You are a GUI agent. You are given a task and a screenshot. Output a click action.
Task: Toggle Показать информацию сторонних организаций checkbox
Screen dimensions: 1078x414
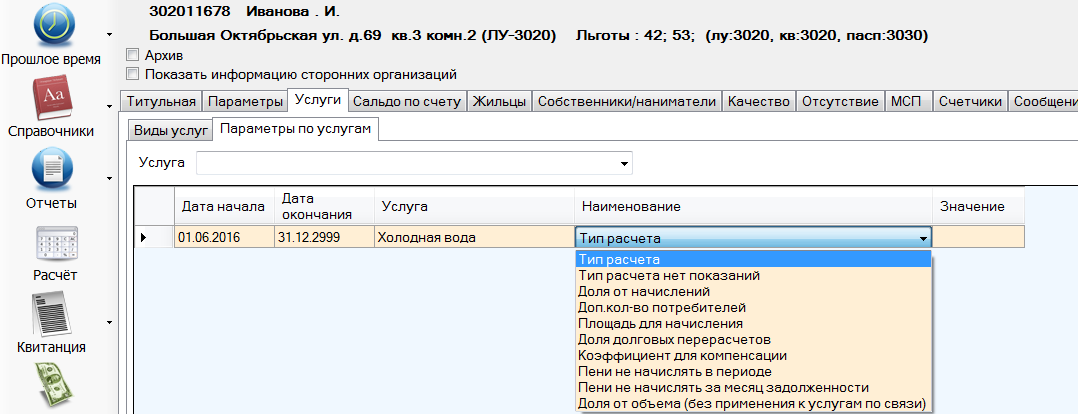[x=132, y=73]
